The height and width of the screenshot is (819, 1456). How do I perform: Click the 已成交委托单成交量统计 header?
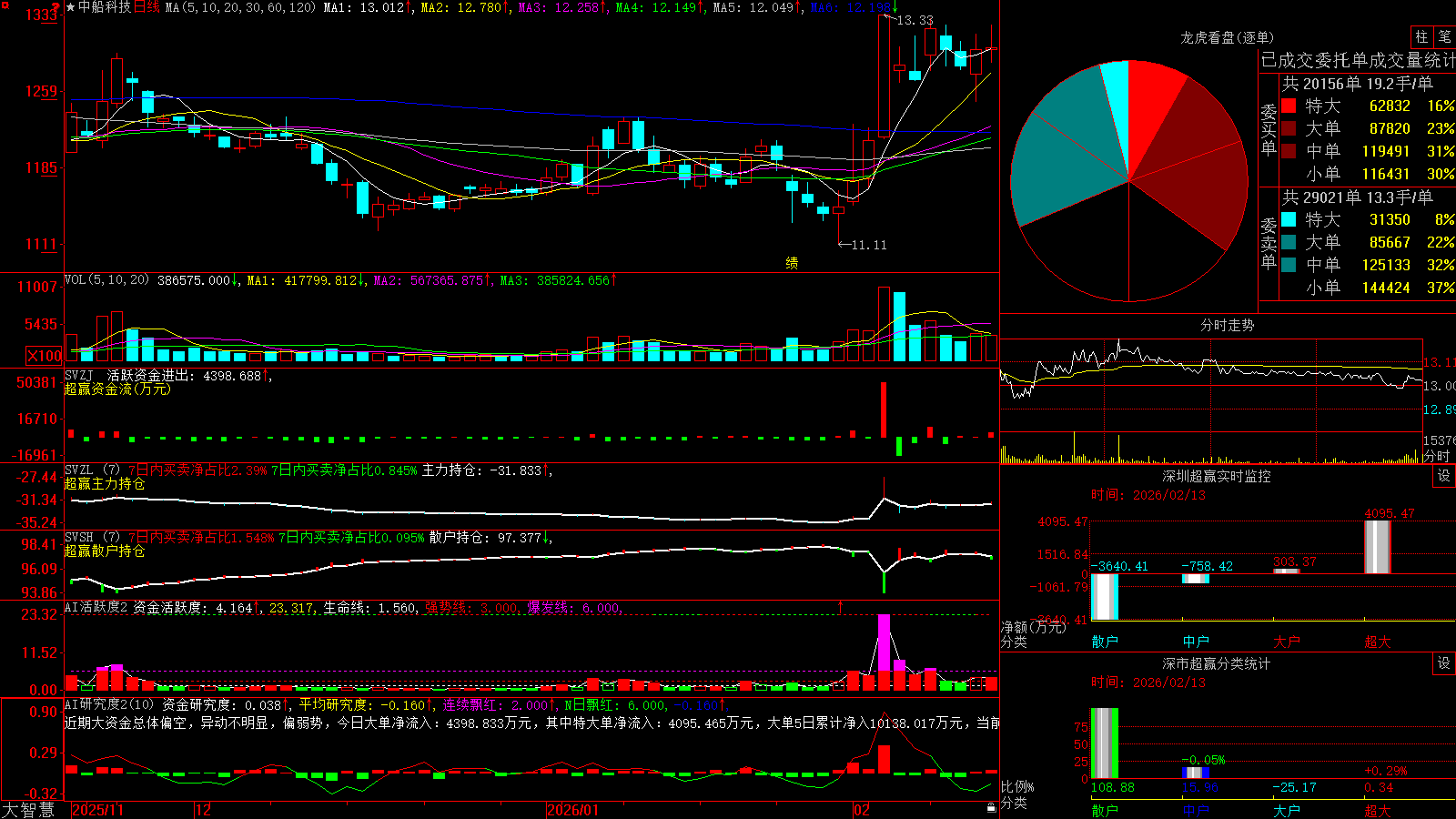coord(1358,60)
